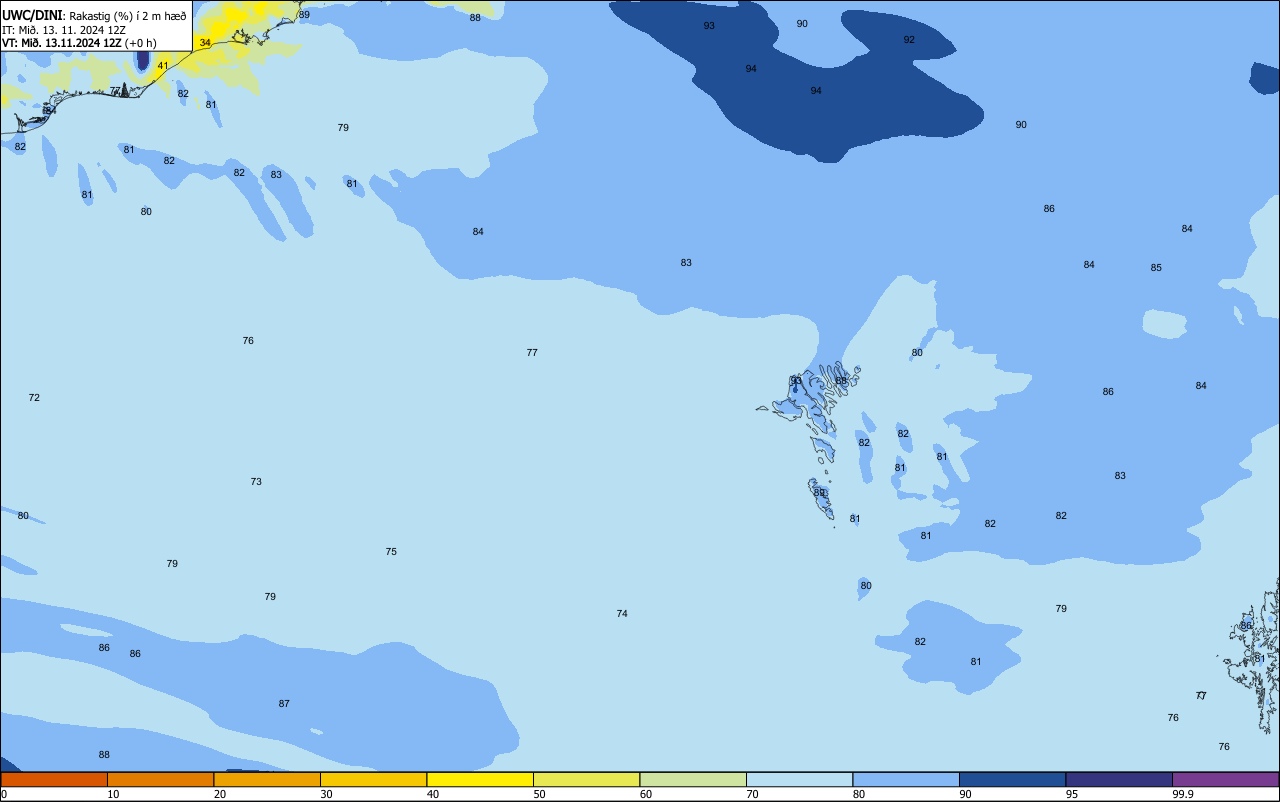Viewport: 1280px width, 802px height.
Task: Select the 89 humidity value
Action: coord(304,14)
